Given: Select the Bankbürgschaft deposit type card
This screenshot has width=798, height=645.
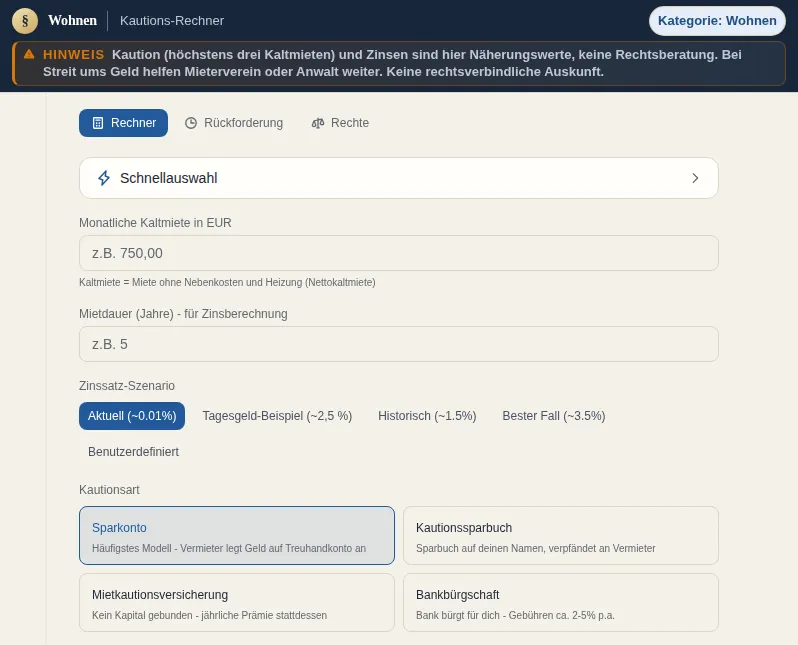Looking at the screenshot, I should [561, 602].
